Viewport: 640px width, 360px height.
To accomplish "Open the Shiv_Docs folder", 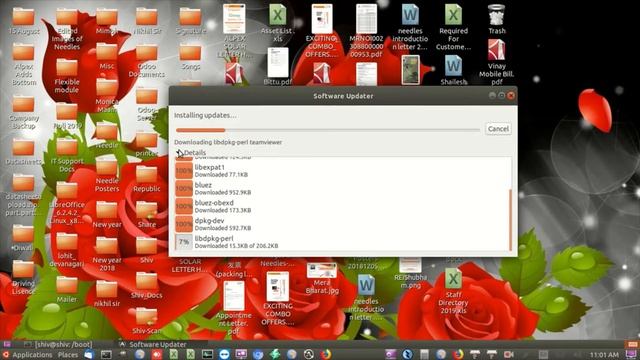I will coord(147,286).
